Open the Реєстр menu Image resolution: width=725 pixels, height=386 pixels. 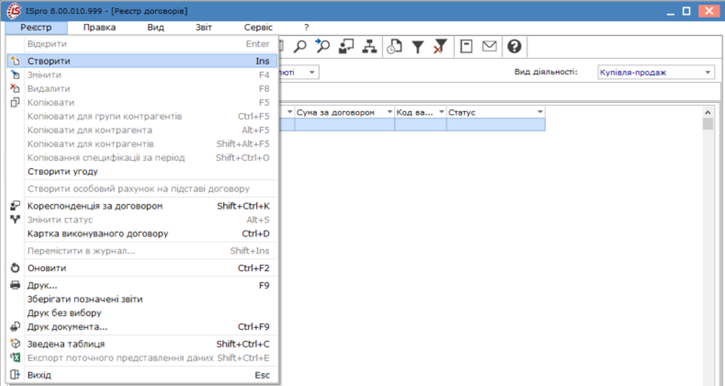pyautogui.click(x=36, y=27)
